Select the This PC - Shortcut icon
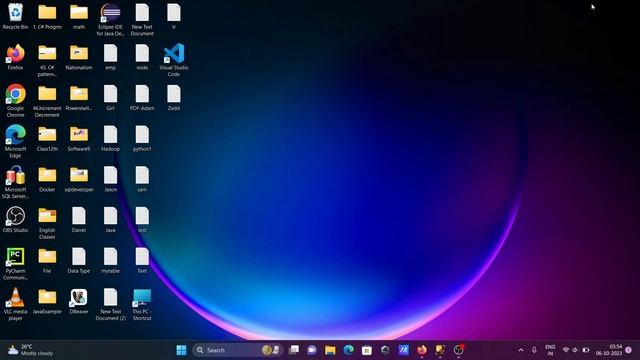This screenshot has width=640, height=360. pos(142,304)
